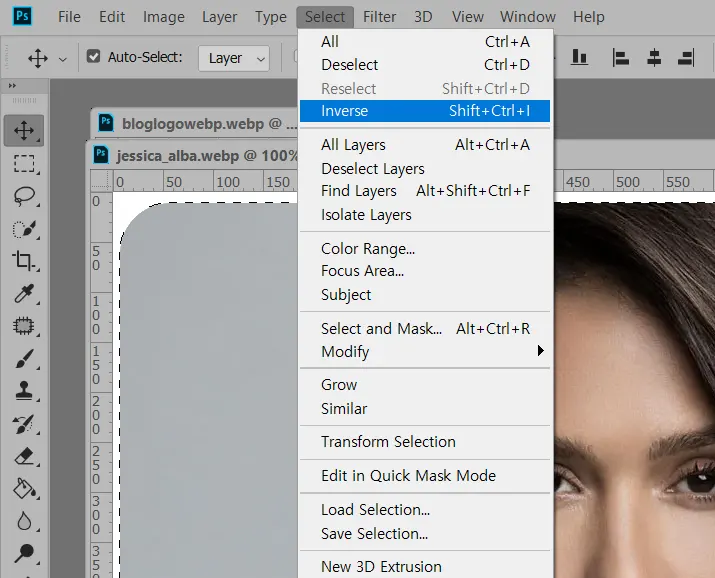This screenshot has height=578, width=715.
Task: Choose Grow menu item
Action: click(x=425, y=385)
